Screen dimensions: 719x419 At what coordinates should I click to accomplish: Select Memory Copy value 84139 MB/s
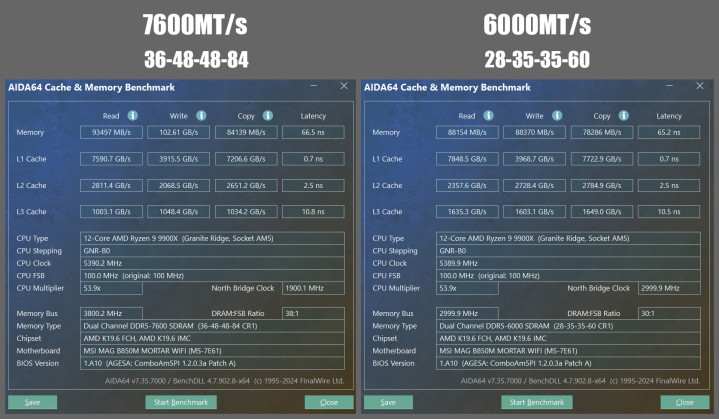(x=246, y=132)
